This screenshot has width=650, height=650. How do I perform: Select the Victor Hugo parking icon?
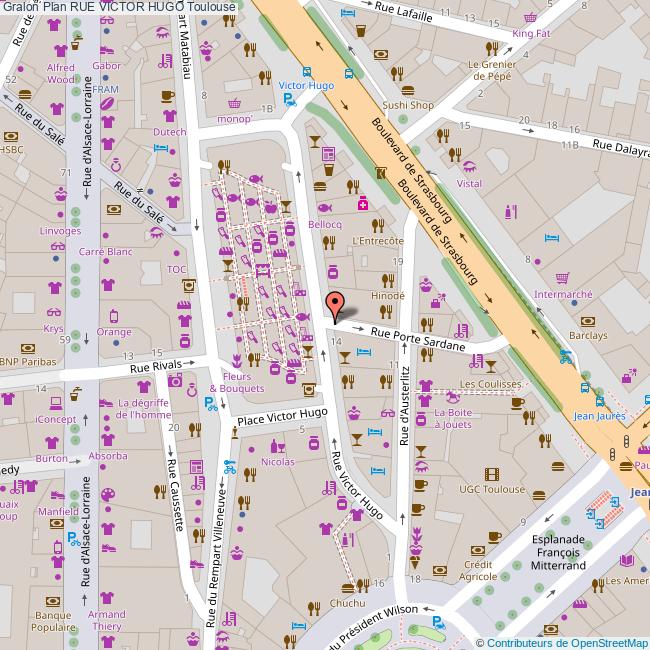coord(289,99)
